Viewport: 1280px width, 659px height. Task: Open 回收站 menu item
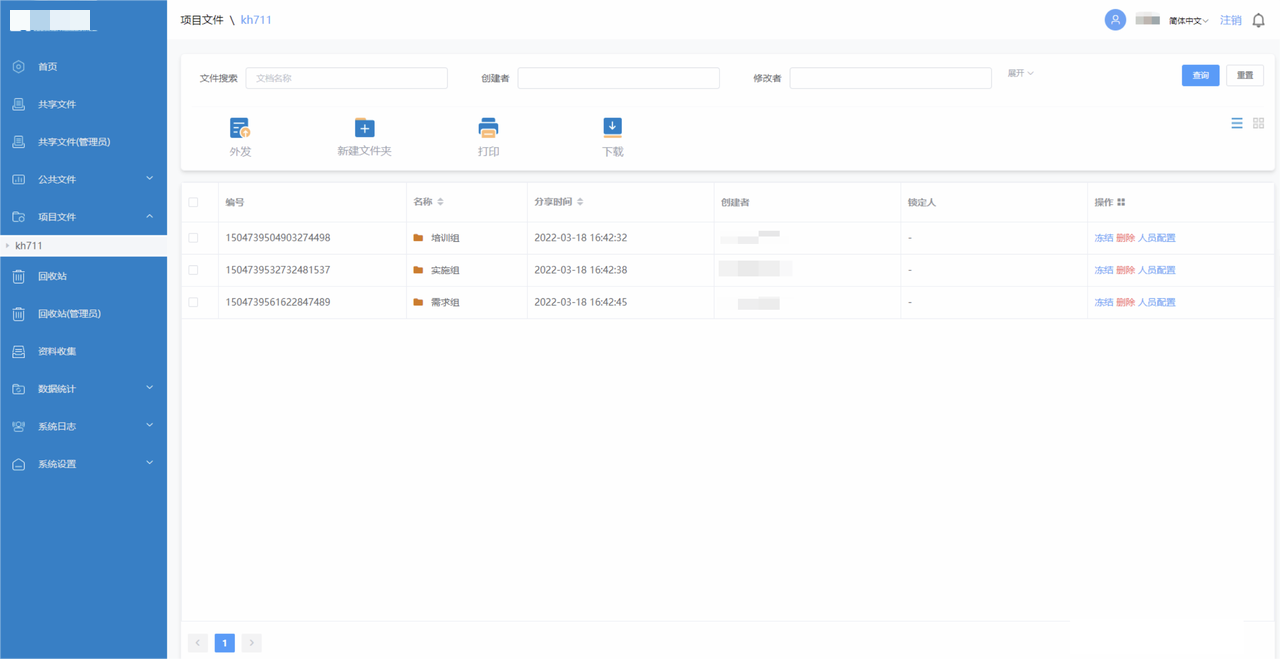click(52, 276)
